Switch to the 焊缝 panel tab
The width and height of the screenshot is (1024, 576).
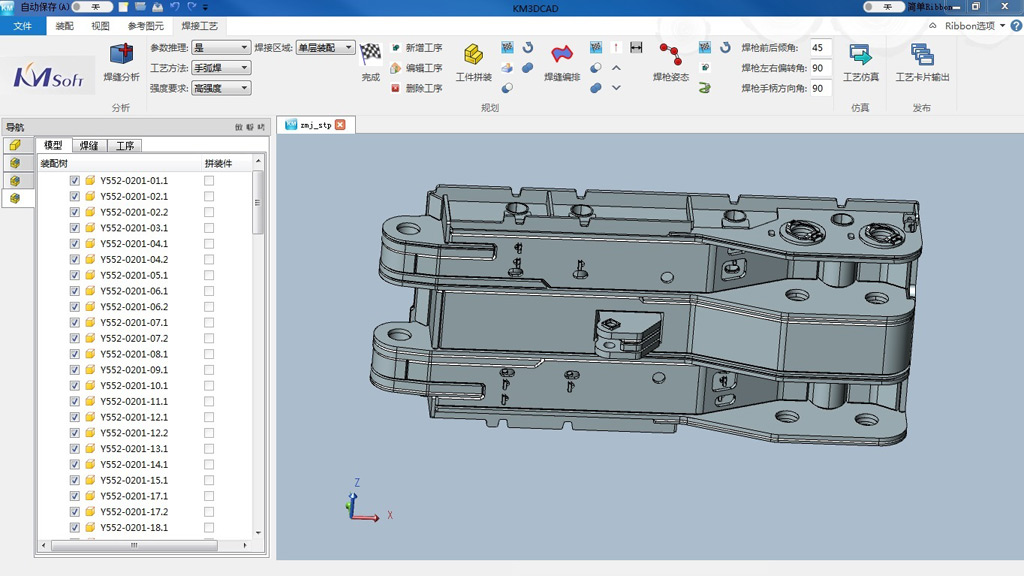point(88,145)
